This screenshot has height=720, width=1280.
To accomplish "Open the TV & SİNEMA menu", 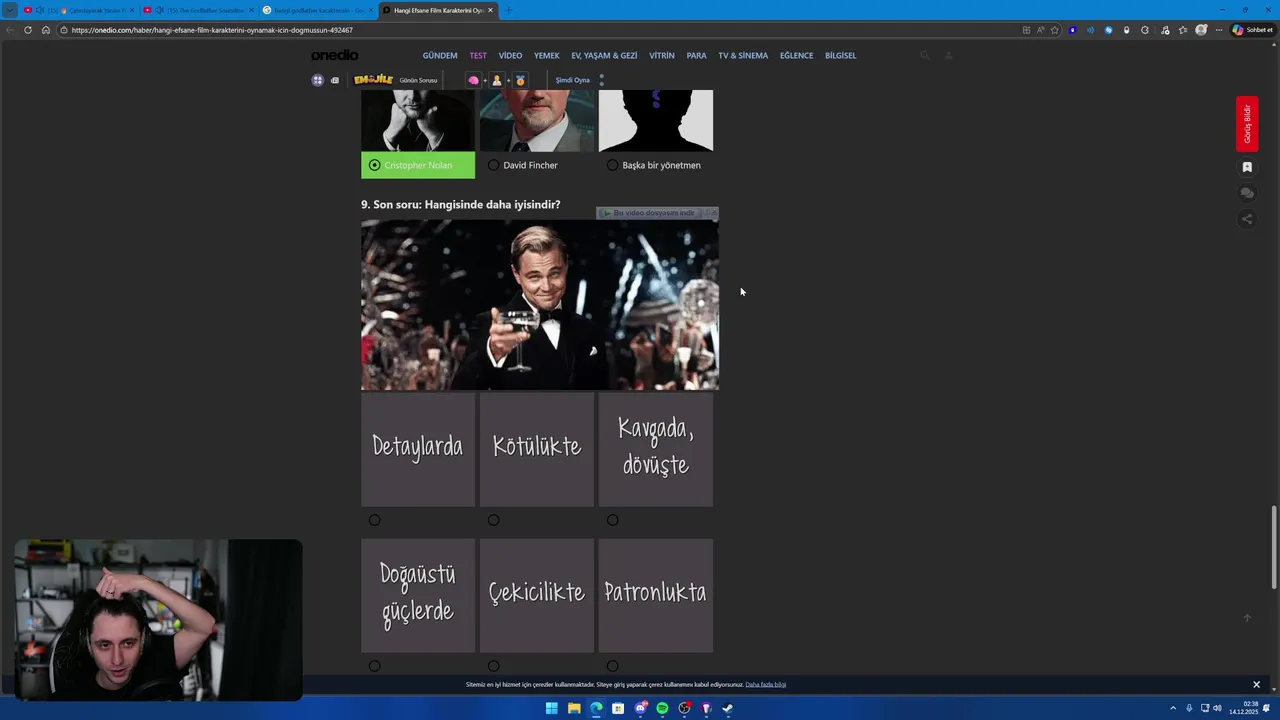I will [743, 55].
